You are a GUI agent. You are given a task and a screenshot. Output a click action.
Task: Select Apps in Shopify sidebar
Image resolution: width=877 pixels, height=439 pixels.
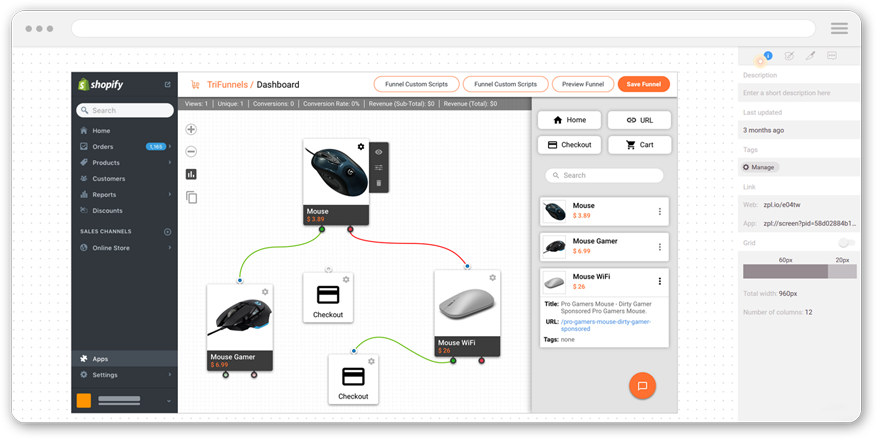(124, 359)
